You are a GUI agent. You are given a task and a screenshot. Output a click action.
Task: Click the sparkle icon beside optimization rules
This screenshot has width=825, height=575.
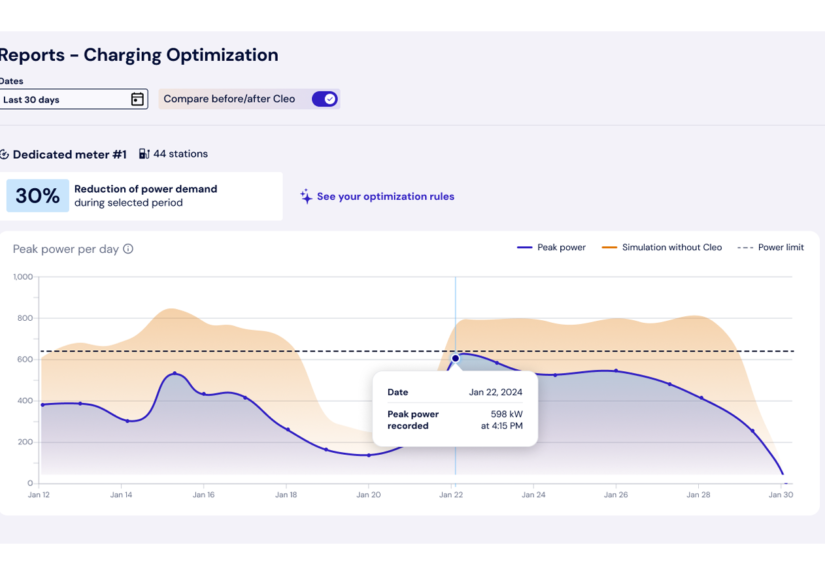pyautogui.click(x=306, y=197)
